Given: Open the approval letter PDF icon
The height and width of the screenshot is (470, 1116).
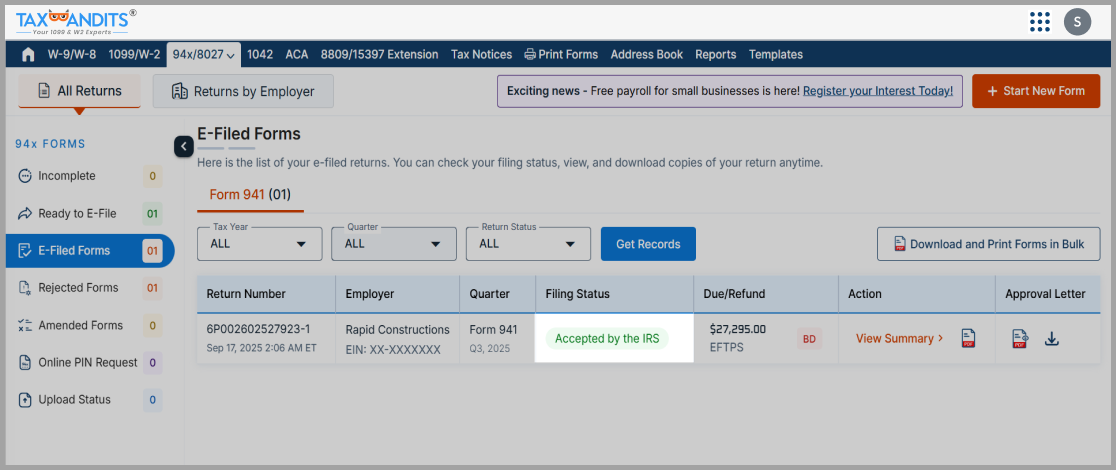Looking at the screenshot, I should 1020,339.
